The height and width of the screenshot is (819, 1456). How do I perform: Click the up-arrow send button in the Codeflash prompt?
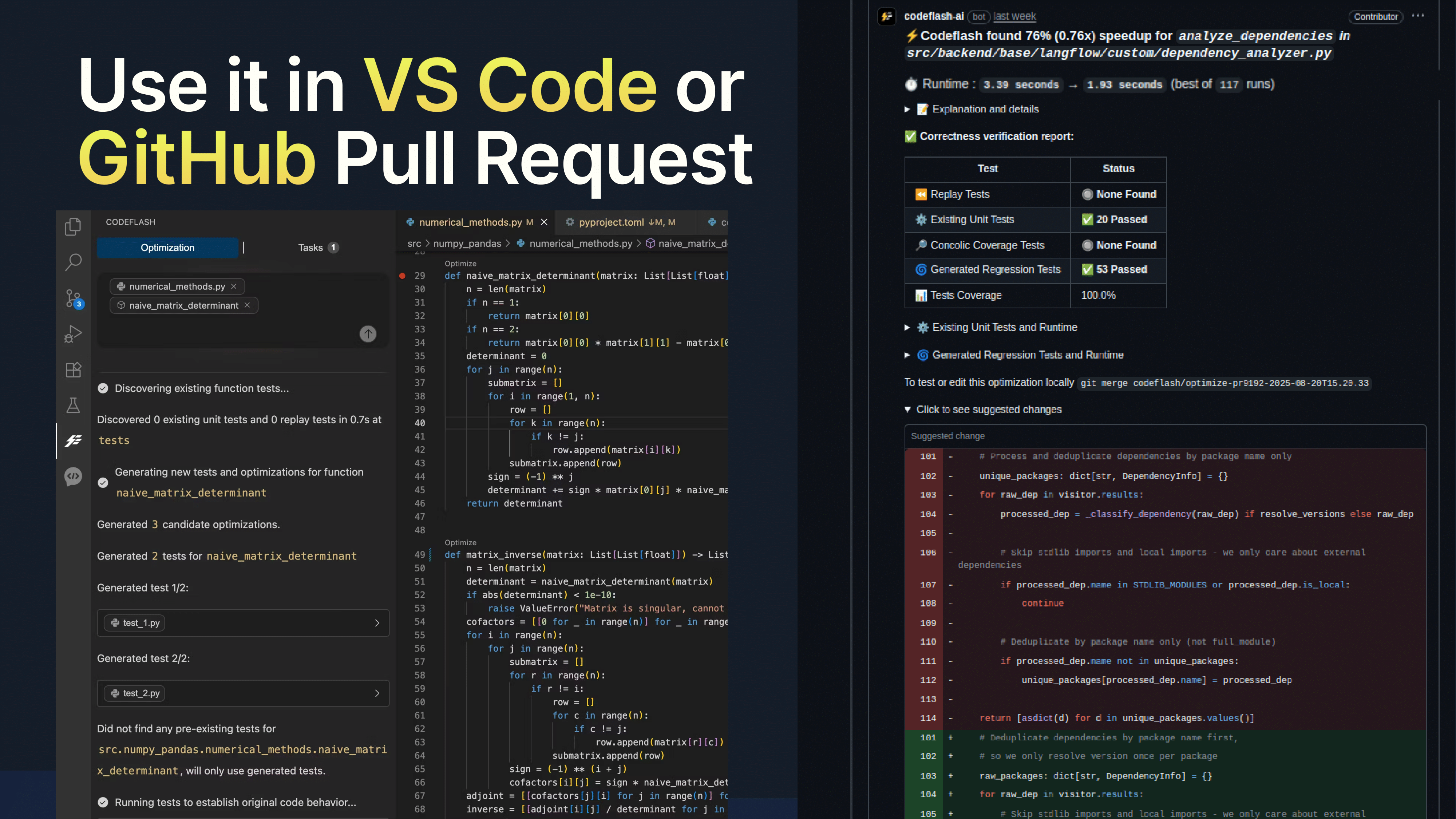[368, 333]
